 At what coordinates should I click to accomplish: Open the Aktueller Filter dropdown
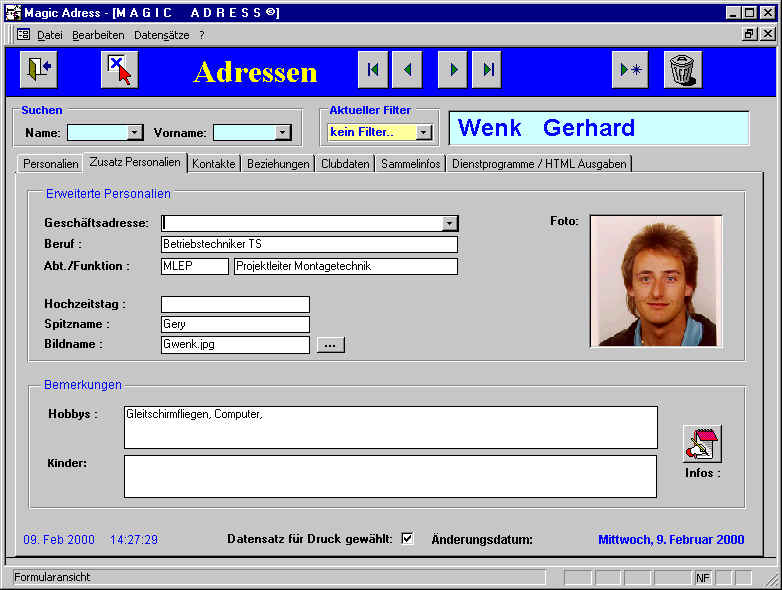(x=424, y=132)
